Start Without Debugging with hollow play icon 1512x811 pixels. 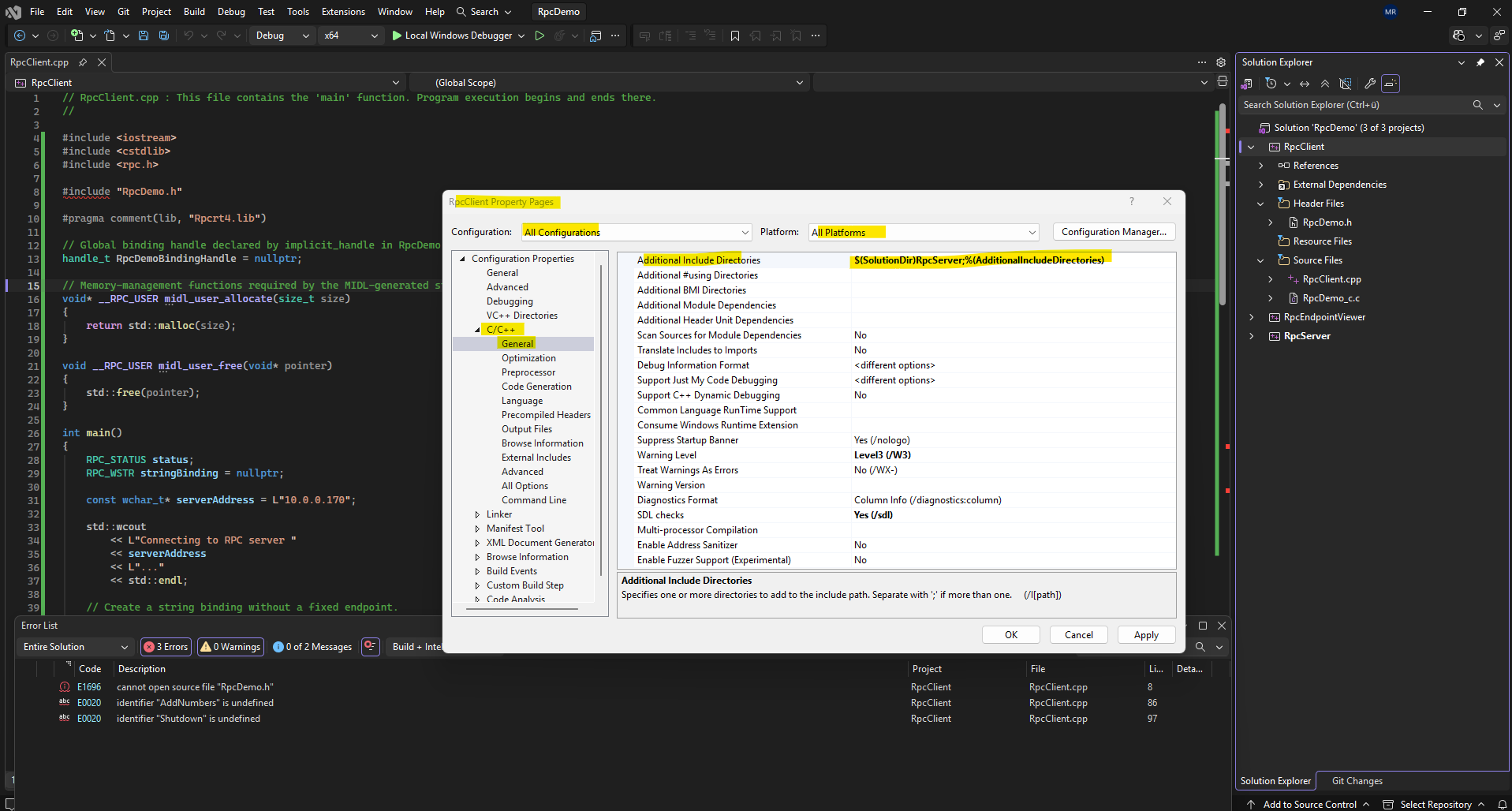[539, 36]
